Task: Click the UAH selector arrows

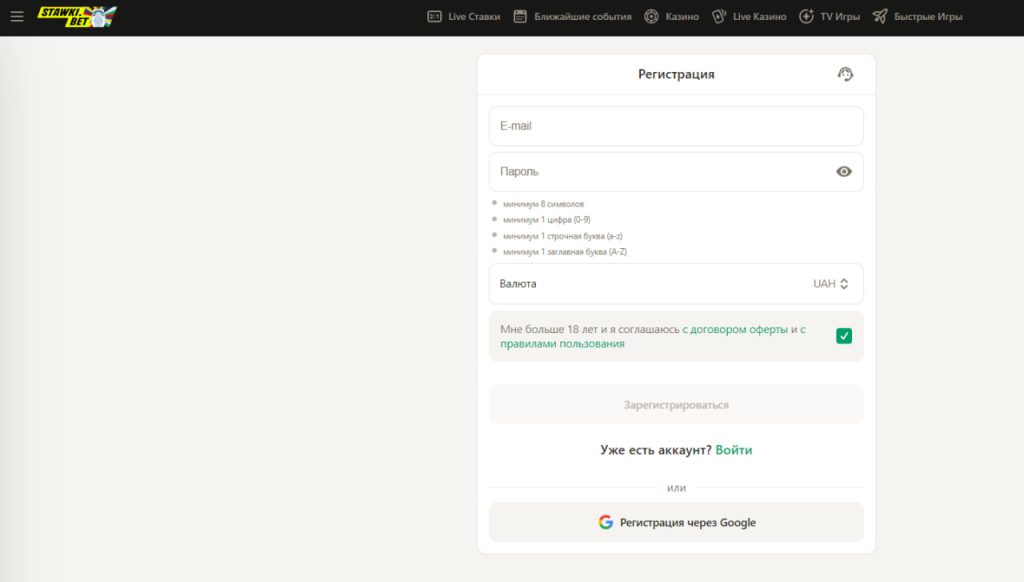Action: 844,284
